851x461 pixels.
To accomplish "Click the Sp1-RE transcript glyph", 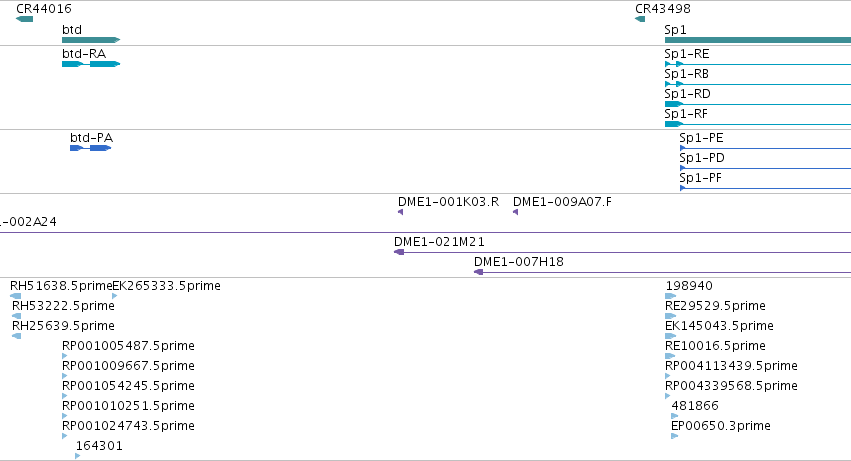I will pos(758,64).
